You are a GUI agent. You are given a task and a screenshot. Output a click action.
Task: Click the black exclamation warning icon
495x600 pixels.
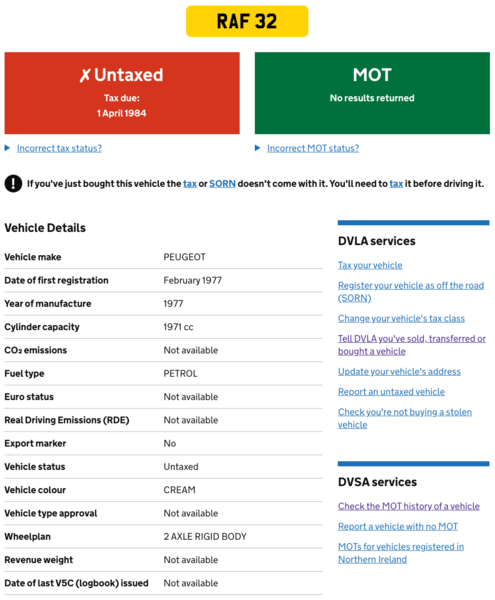(13, 184)
